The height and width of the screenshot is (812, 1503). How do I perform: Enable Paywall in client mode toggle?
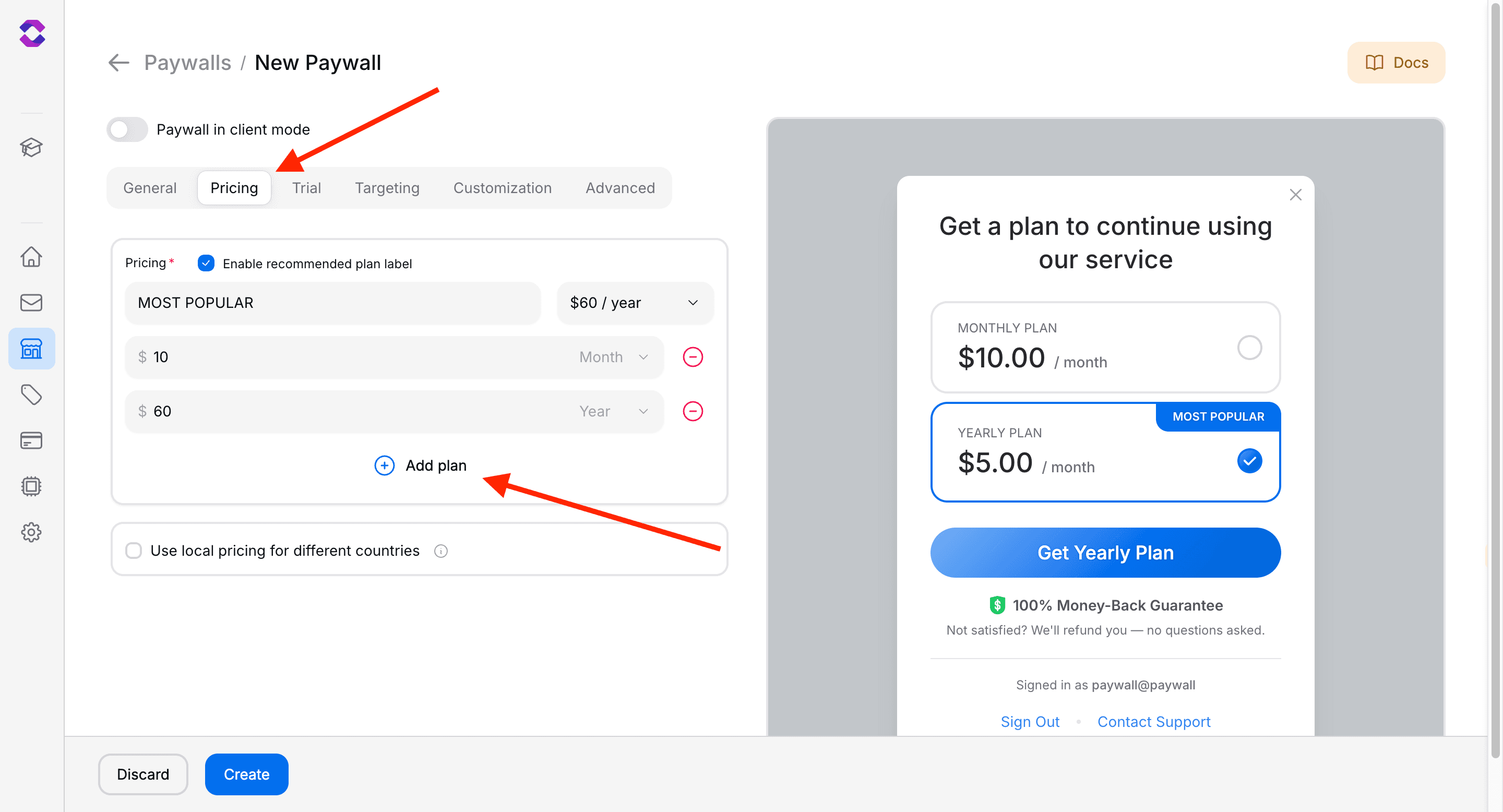pyautogui.click(x=127, y=129)
